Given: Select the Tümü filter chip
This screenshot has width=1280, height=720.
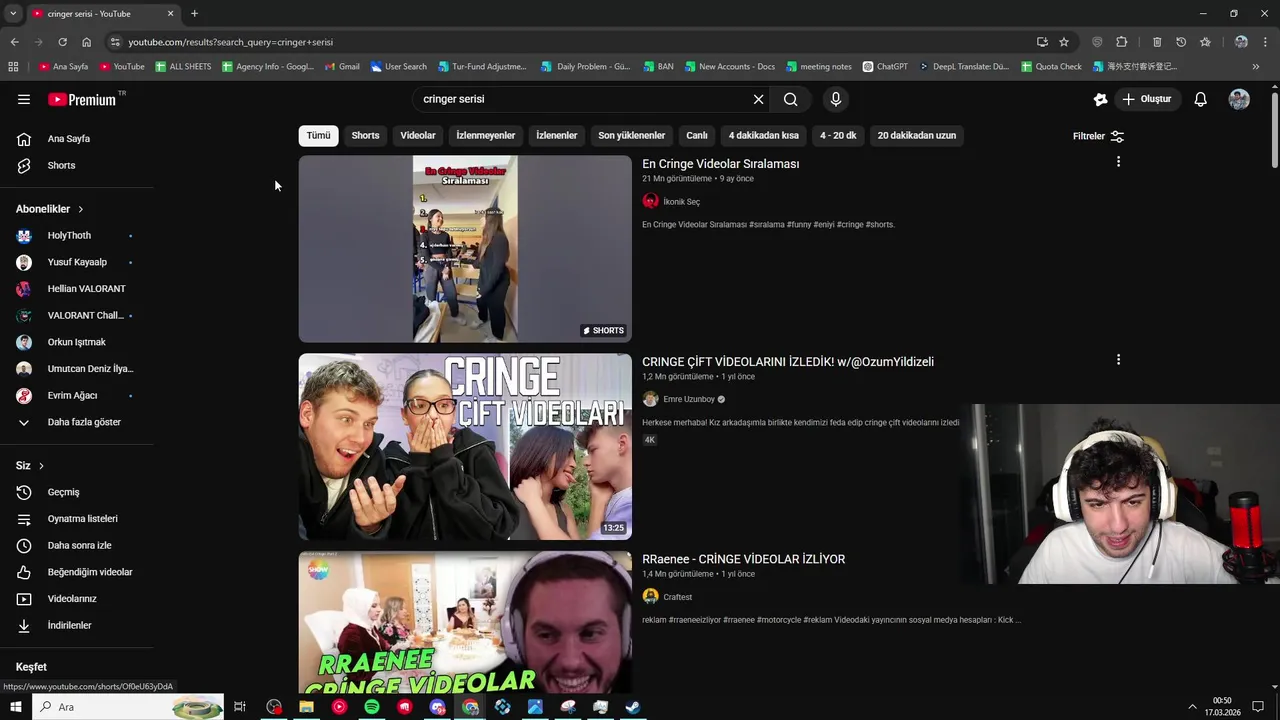Looking at the screenshot, I should tap(318, 136).
